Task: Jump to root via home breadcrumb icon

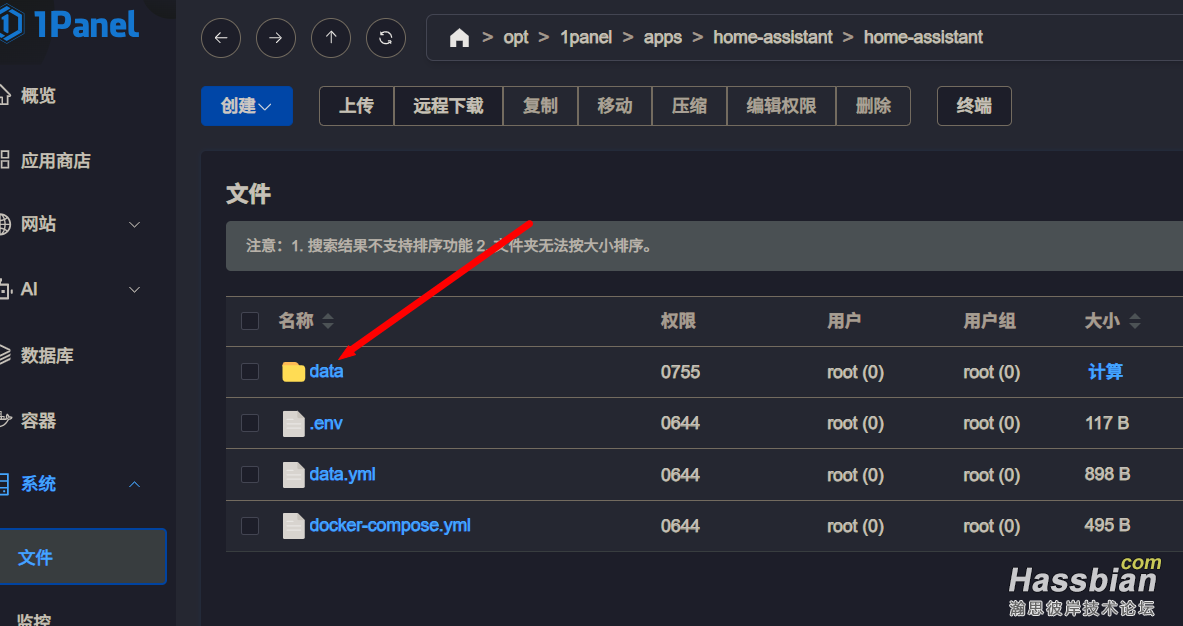Action: pyautogui.click(x=459, y=38)
